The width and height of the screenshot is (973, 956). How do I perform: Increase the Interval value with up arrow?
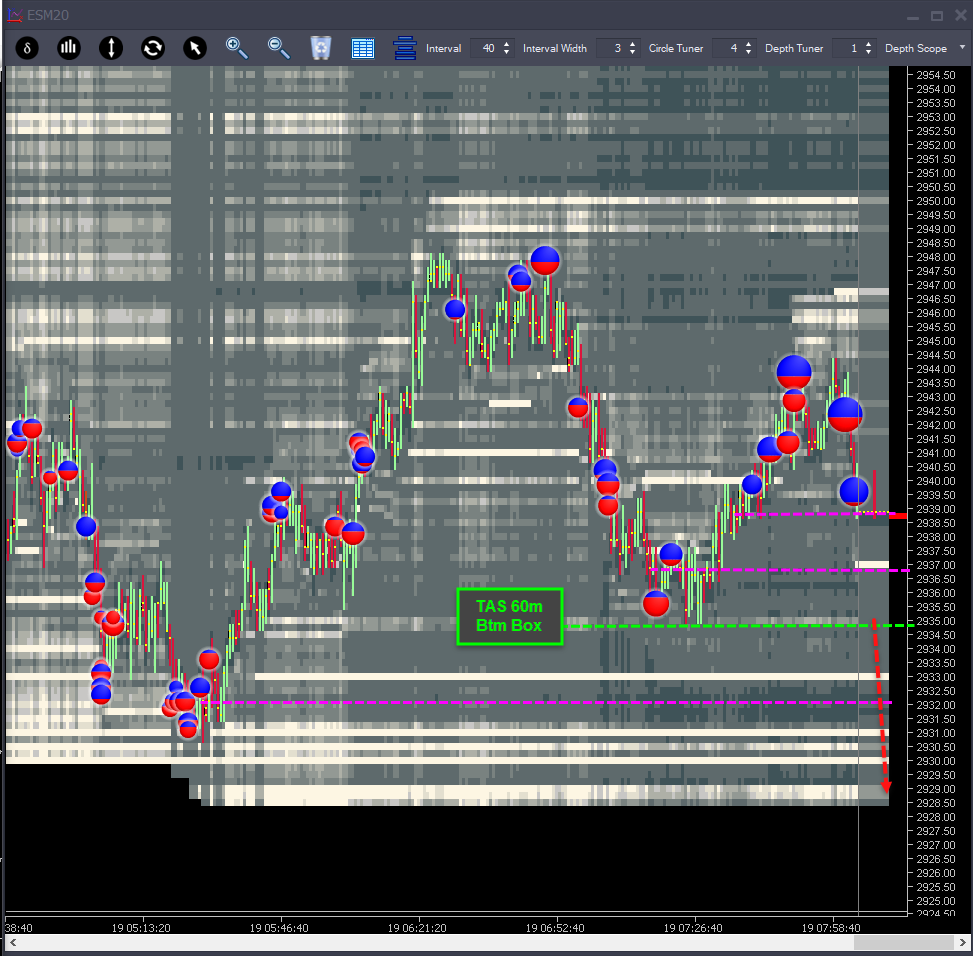tap(506, 44)
